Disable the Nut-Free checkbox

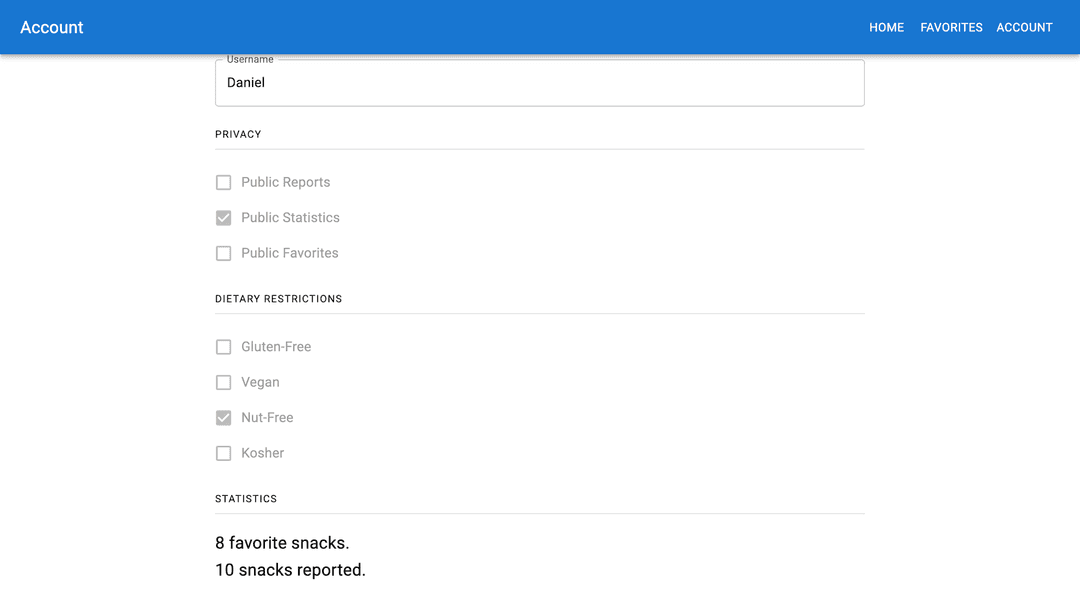pyautogui.click(x=223, y=418)
